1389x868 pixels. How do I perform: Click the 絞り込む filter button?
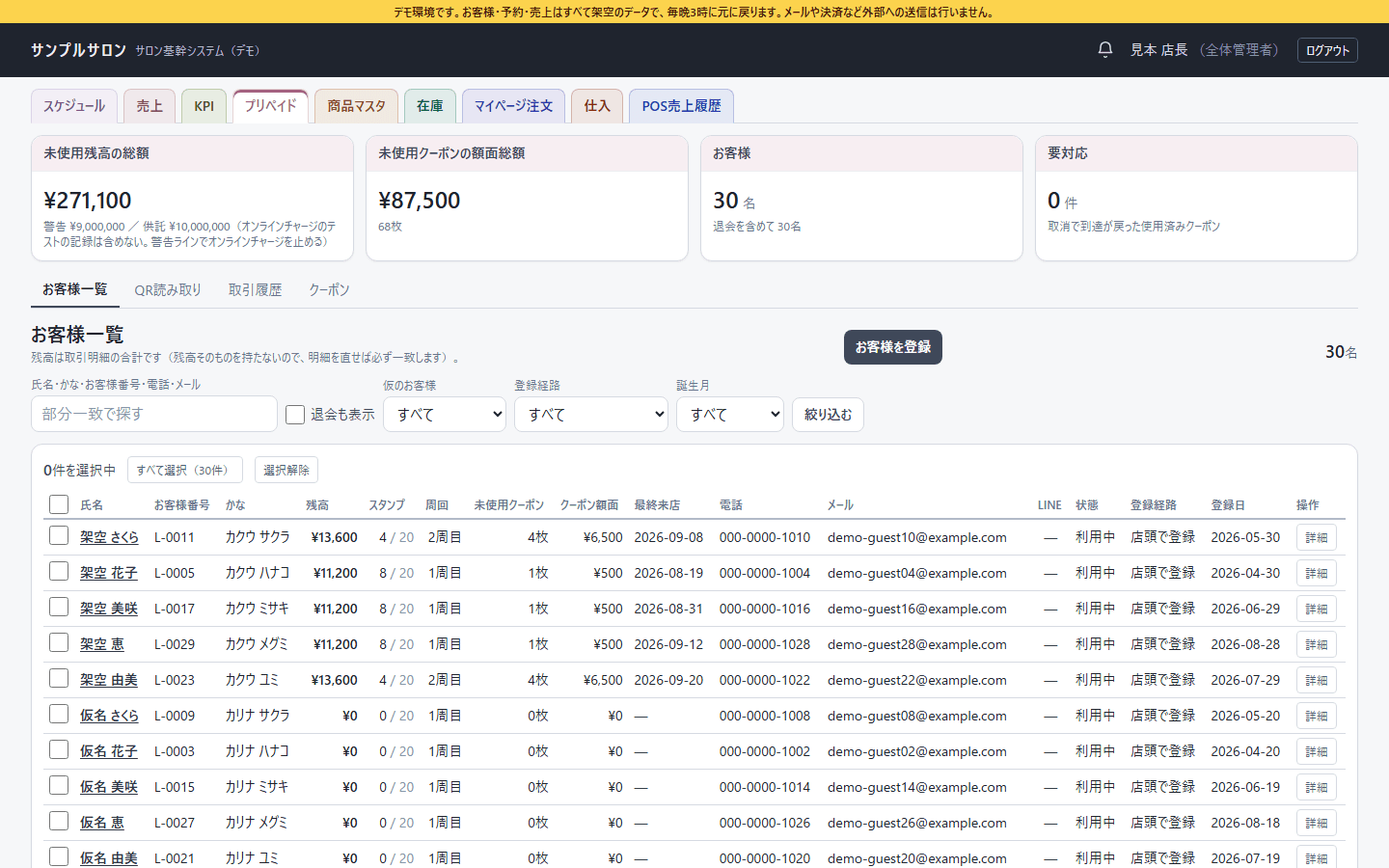pos(828,415)
